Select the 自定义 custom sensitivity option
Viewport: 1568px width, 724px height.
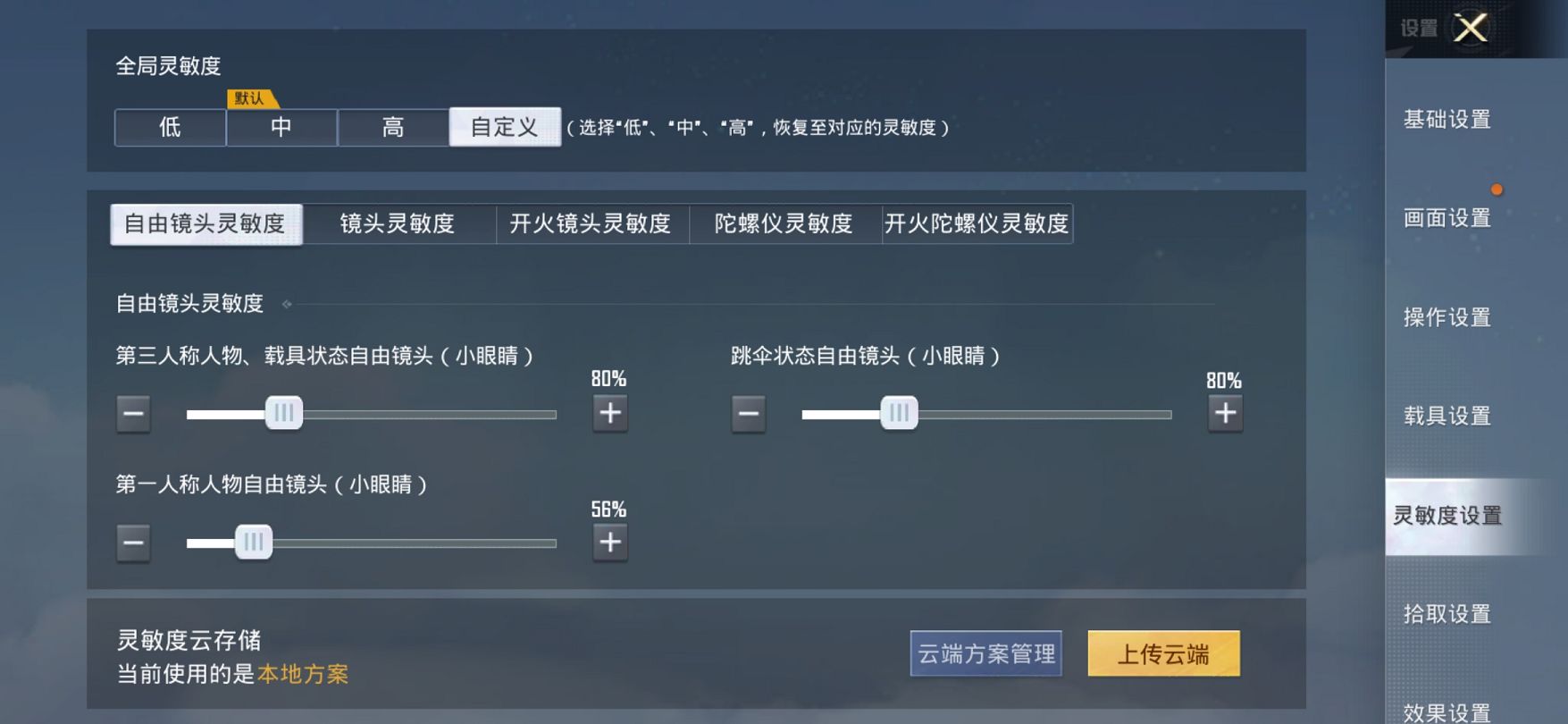tap(505, 128)
